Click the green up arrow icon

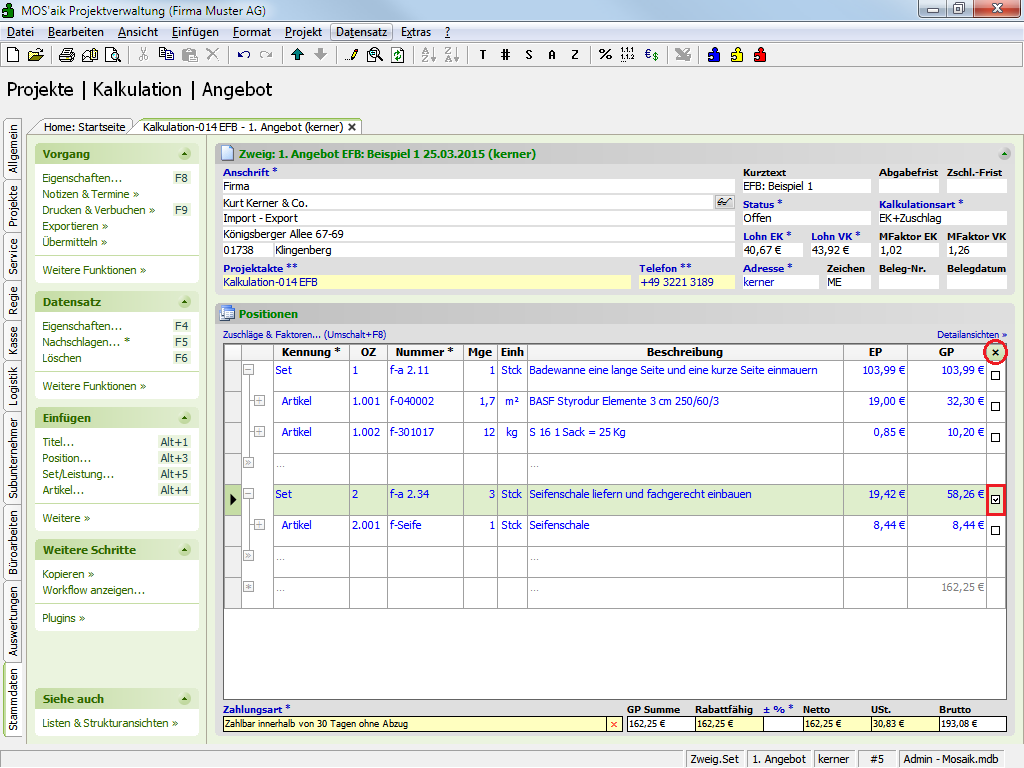pyautogui.click(x=298, y=55)
